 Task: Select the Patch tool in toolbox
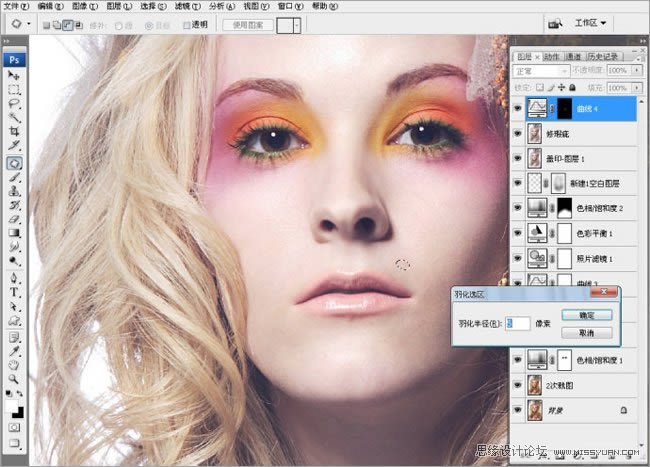[x=15, y=162]
